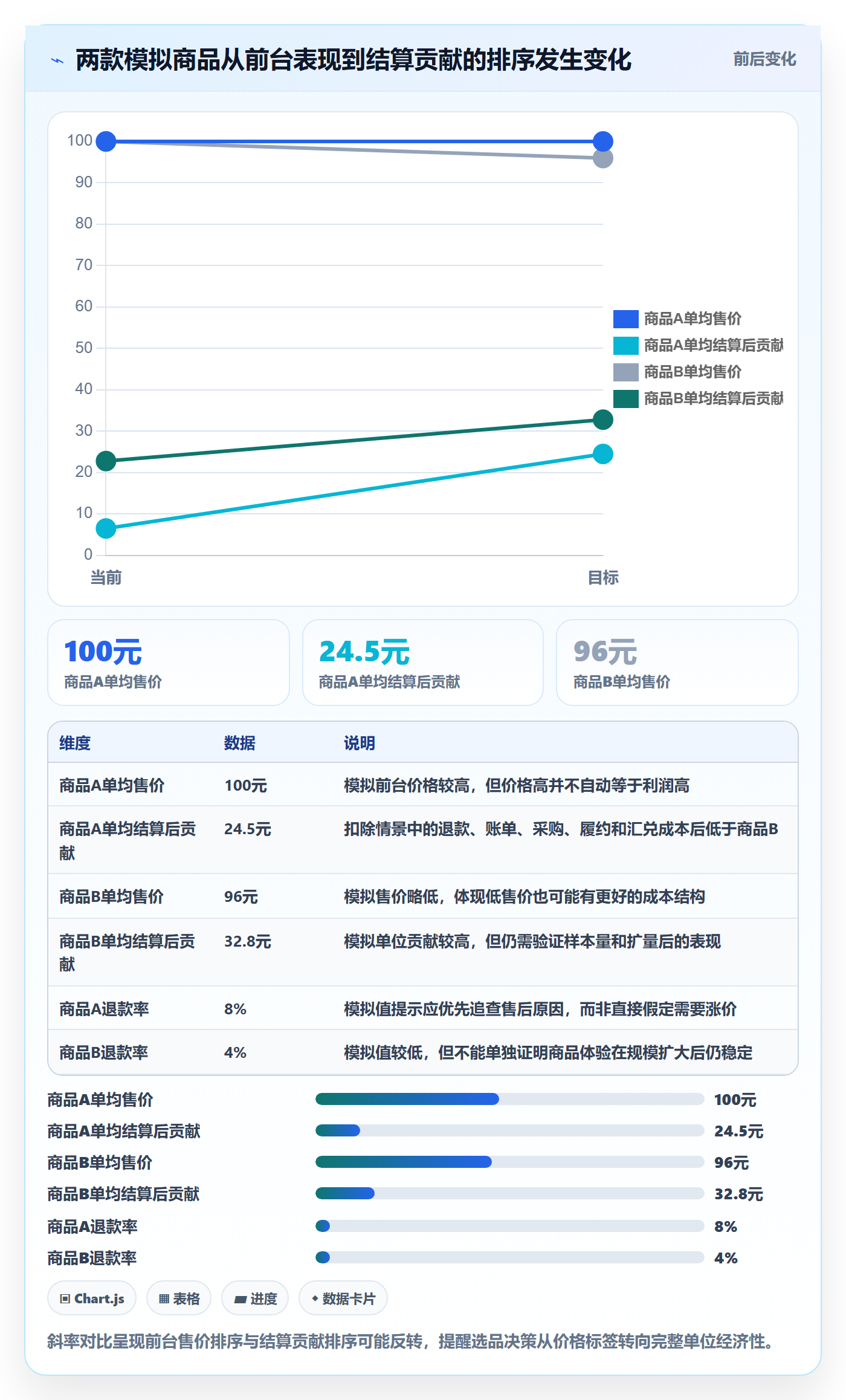Viewport: 846px width, 1400px height.
Task: Click gray data point at 目标 near 96
Action: (602, 158)
